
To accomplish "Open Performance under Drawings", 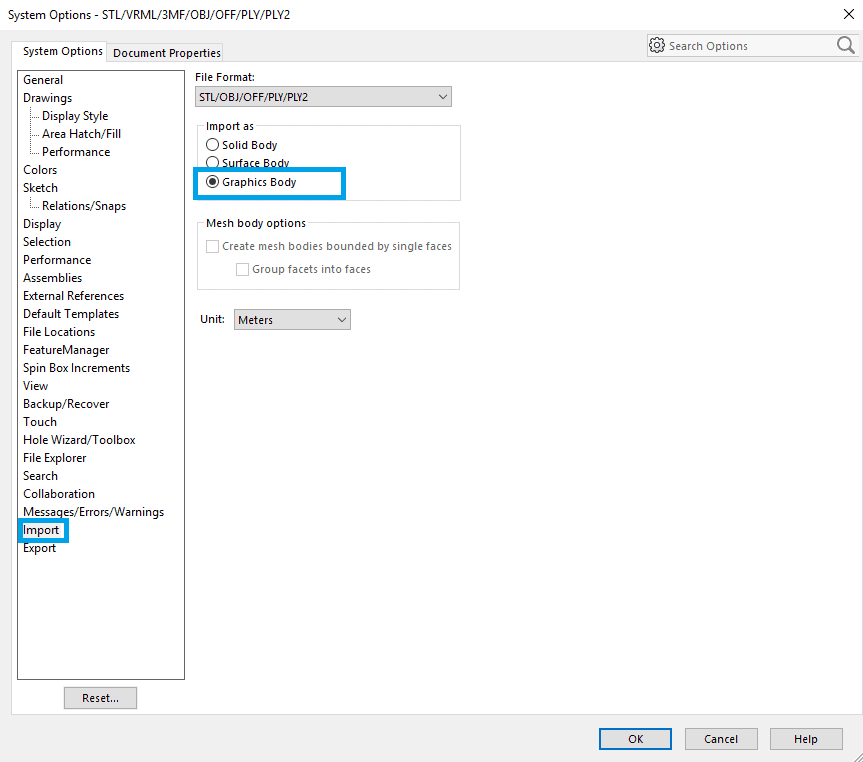I will (76, 152).
